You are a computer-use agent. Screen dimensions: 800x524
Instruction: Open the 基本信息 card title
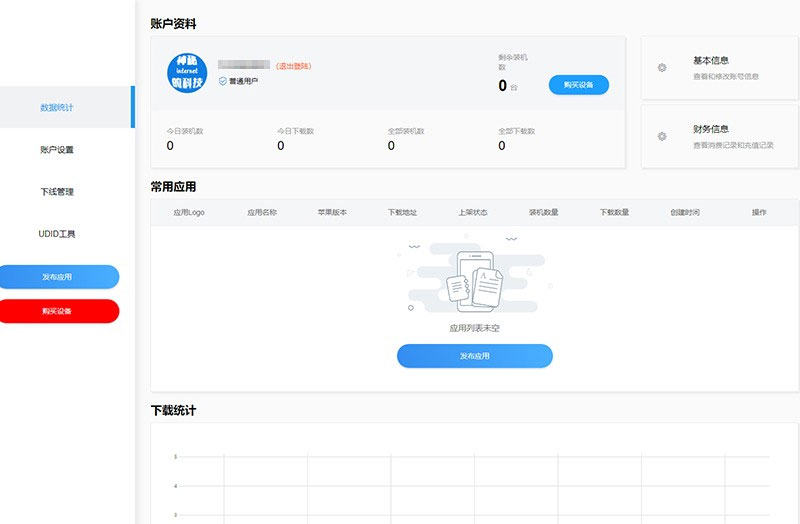click(x=711, y=60)
